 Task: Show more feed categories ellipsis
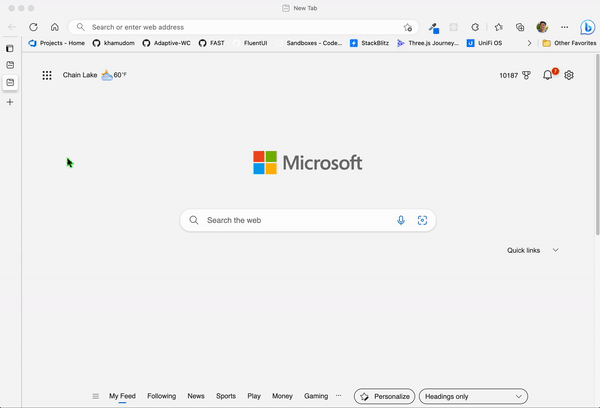click(338, 396)
